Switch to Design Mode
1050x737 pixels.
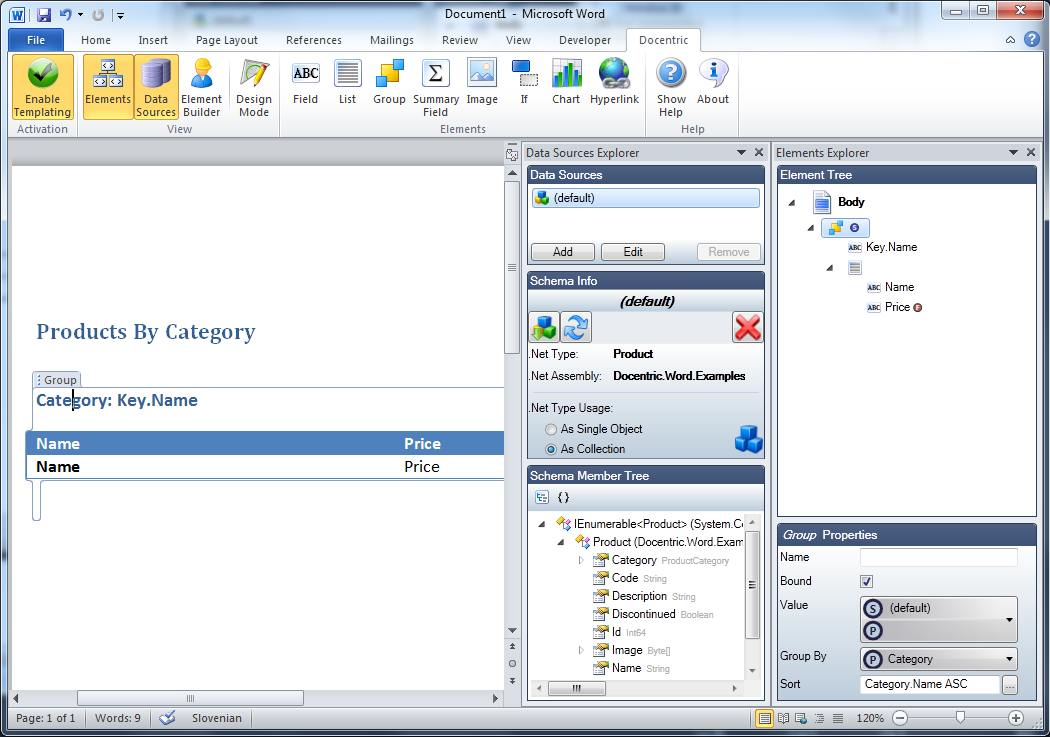coord(254,88)
